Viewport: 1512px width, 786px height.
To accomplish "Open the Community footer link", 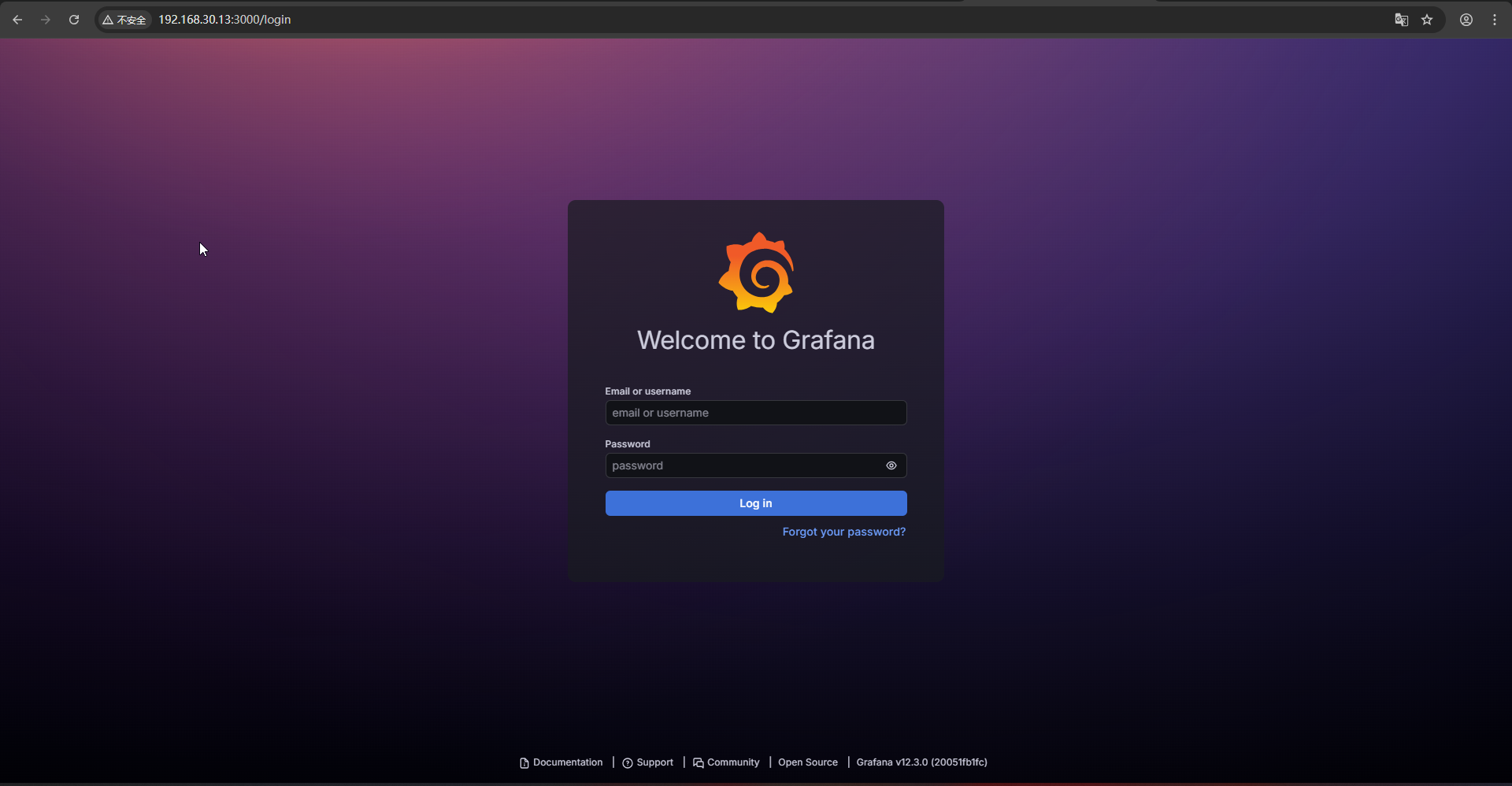I will (x=726, y=762).
